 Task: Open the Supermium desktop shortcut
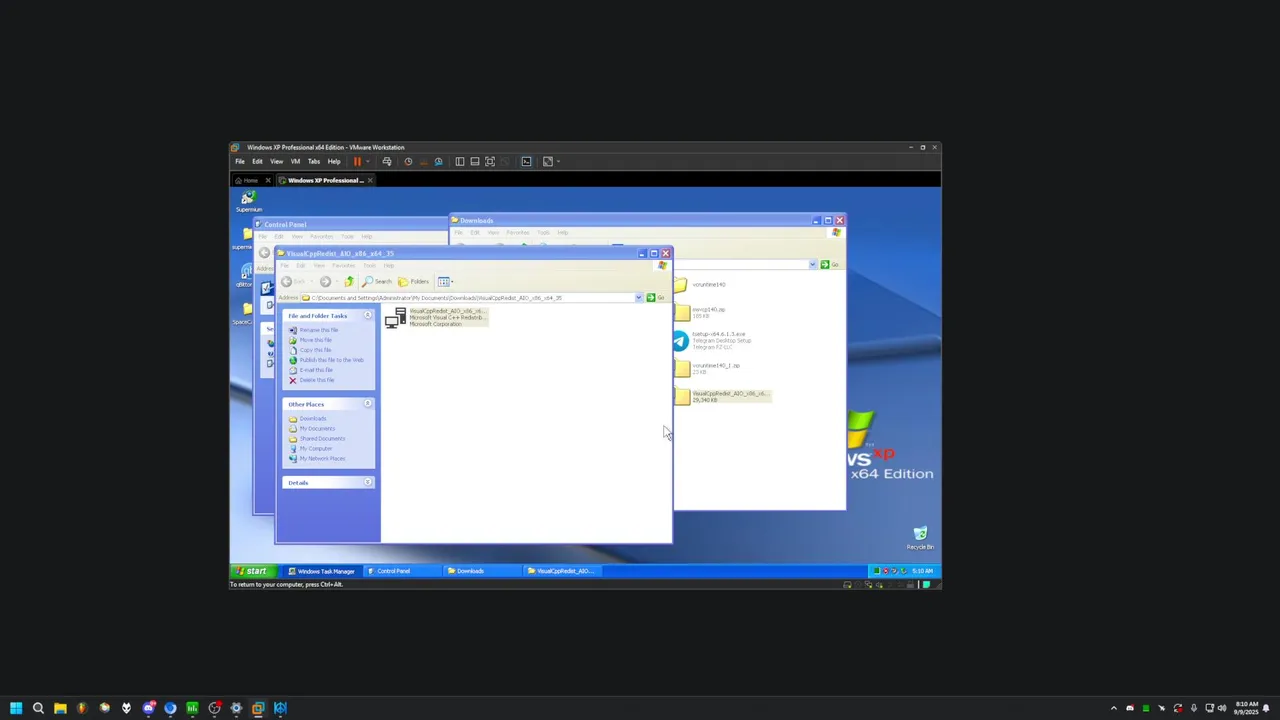(x=248, y=201)
